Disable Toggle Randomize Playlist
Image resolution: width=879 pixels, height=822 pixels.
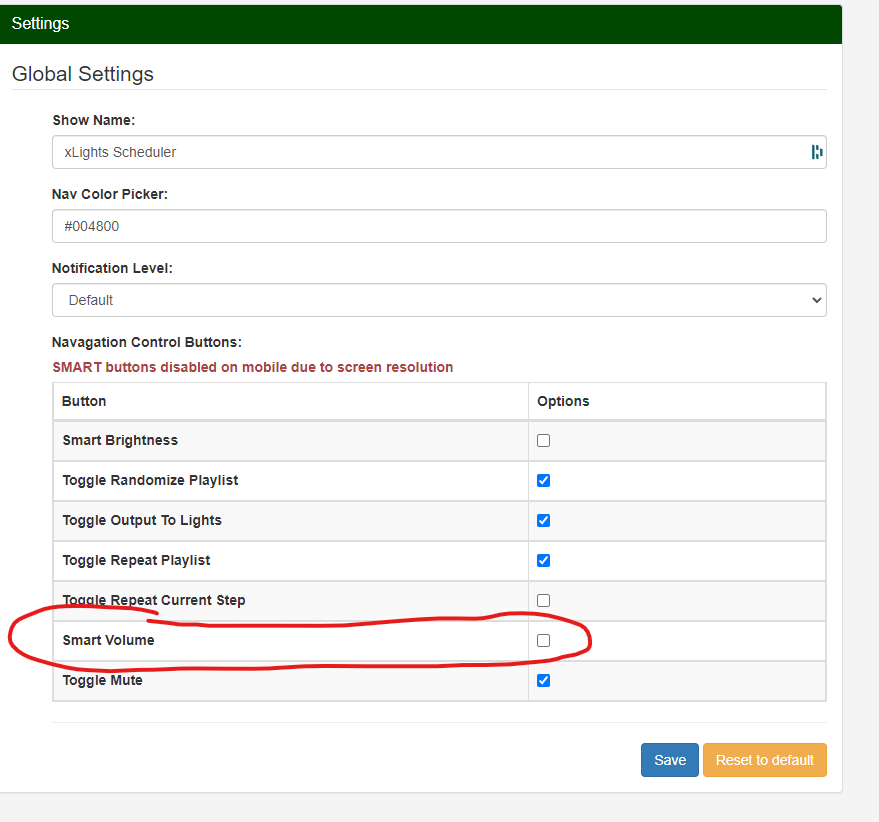(x=543, y=480)
